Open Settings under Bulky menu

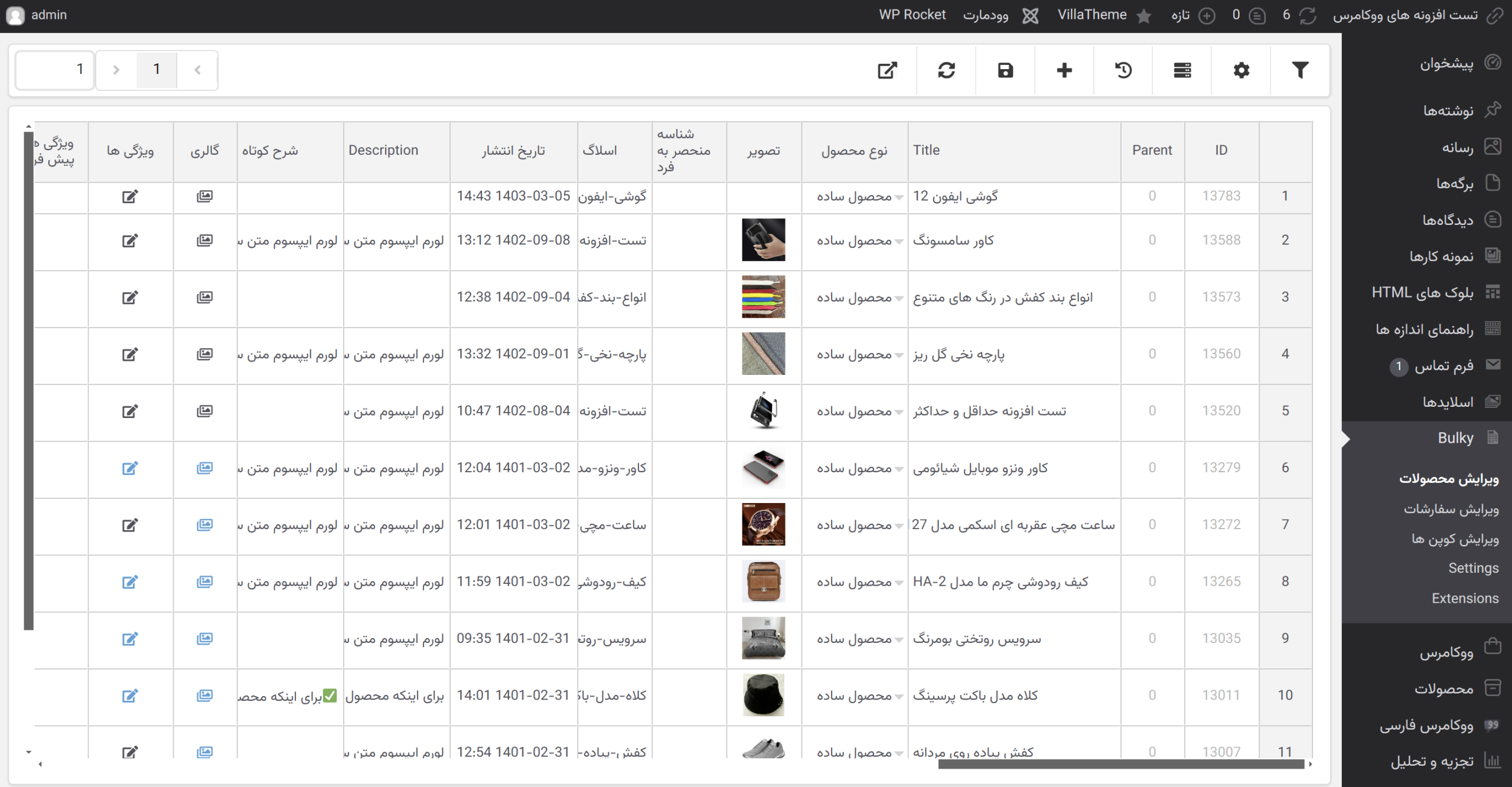[x=1473, y=568]
